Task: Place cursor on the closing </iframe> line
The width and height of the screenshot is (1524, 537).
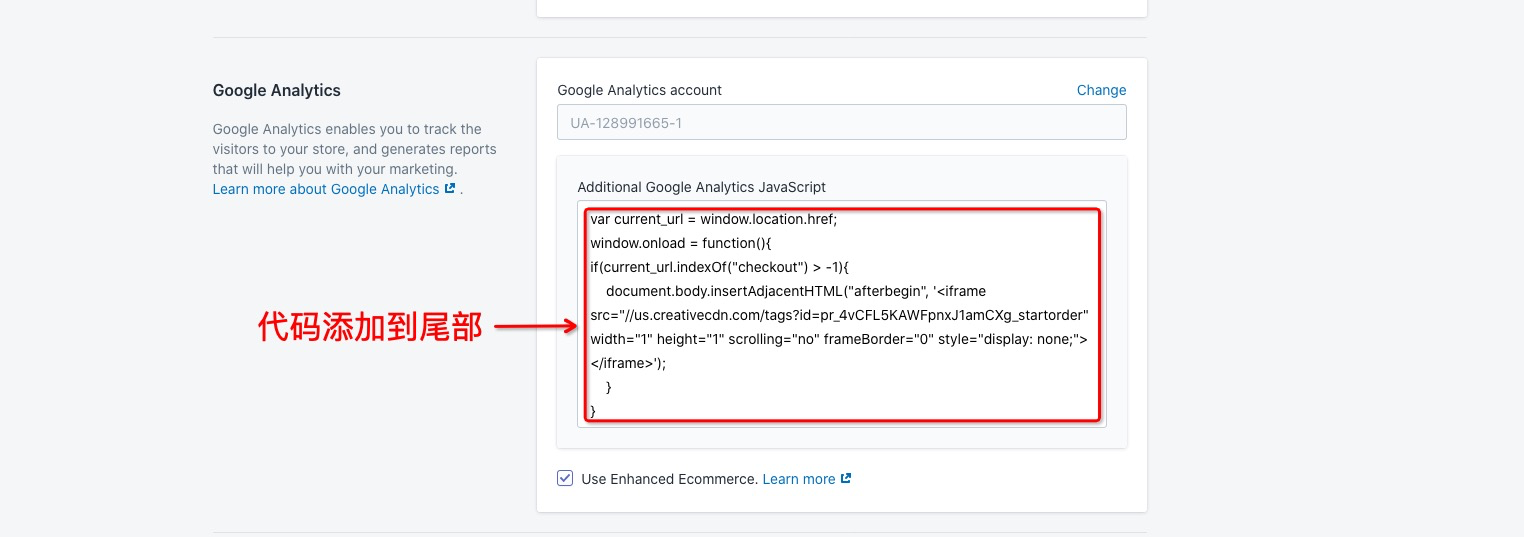Action: (x=627, y=363)
